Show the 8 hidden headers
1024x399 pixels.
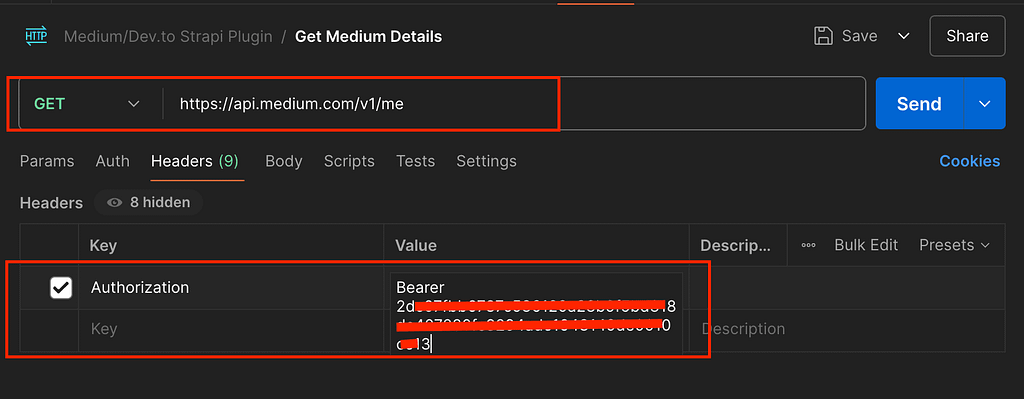(x=148, y=203)
